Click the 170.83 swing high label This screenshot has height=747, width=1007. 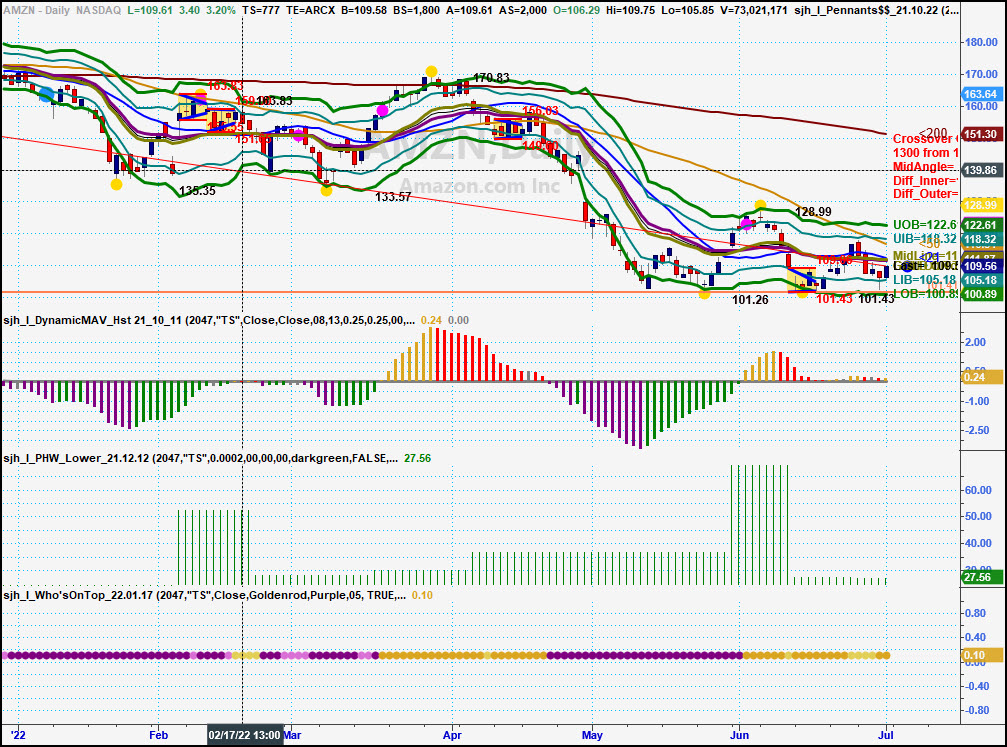[x=491, y=78]
